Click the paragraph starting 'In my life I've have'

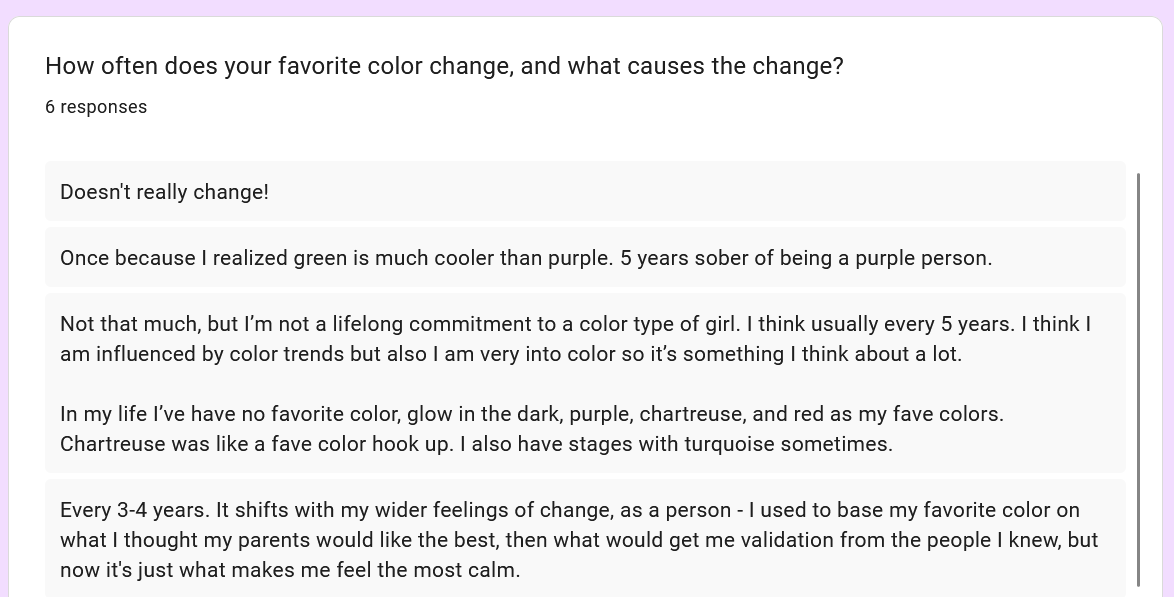pos(531,428)
